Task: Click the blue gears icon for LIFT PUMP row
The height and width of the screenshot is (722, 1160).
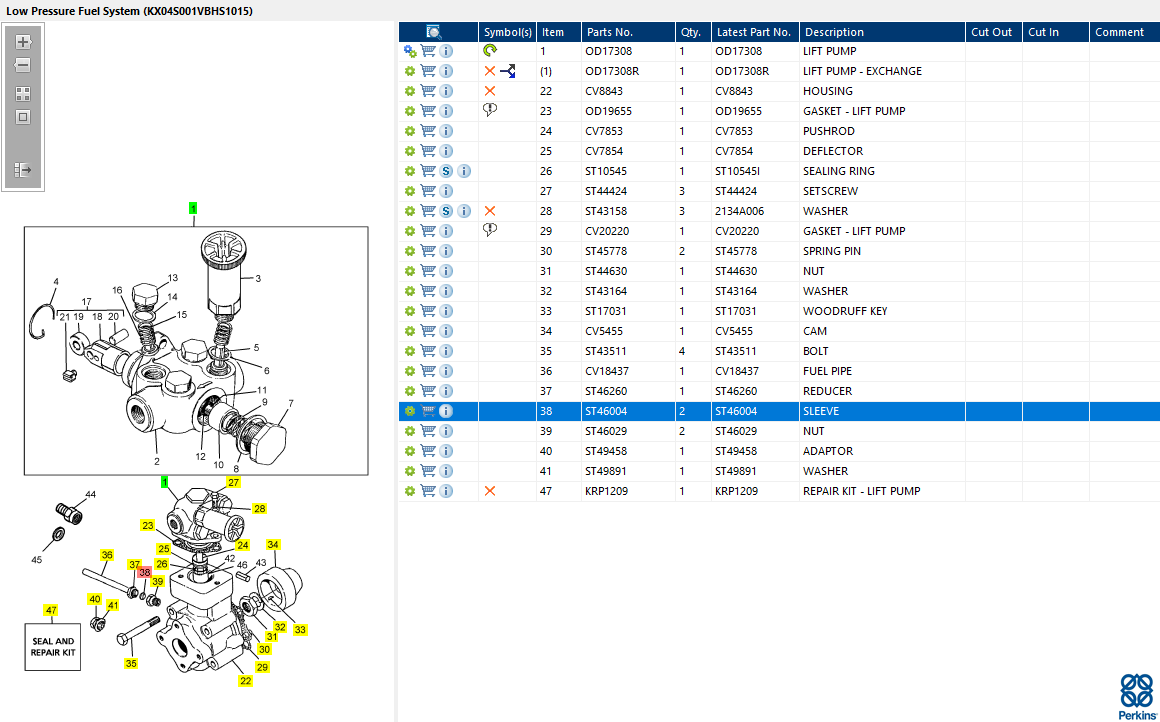Action: pyautogui.click(x=410, y=51)
